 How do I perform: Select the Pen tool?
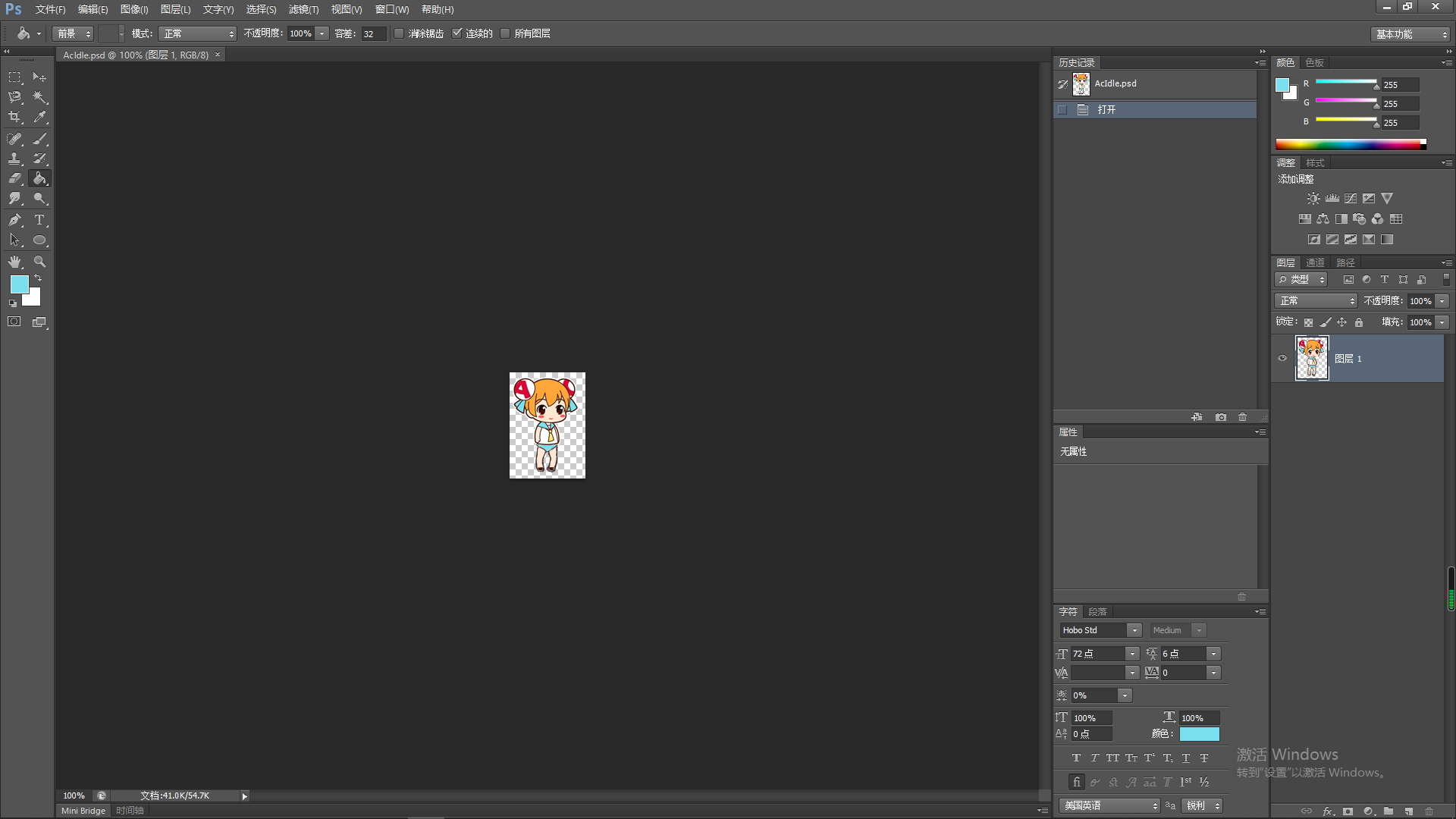[x=14, y=220]
